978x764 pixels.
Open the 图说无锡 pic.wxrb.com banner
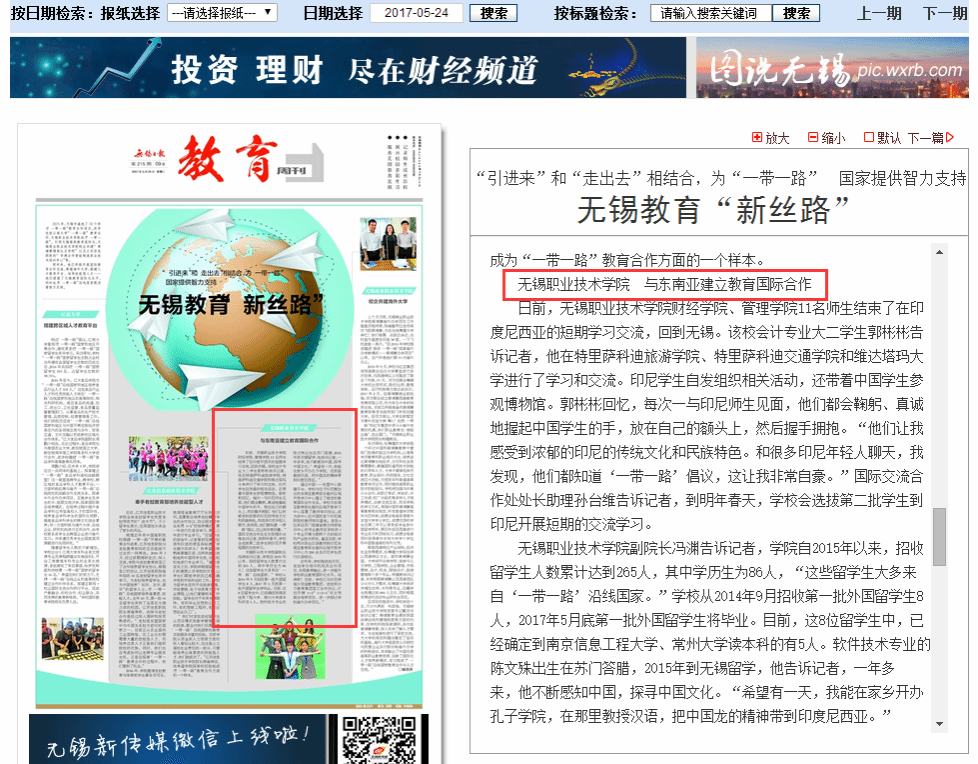click(x=832, y=68)
